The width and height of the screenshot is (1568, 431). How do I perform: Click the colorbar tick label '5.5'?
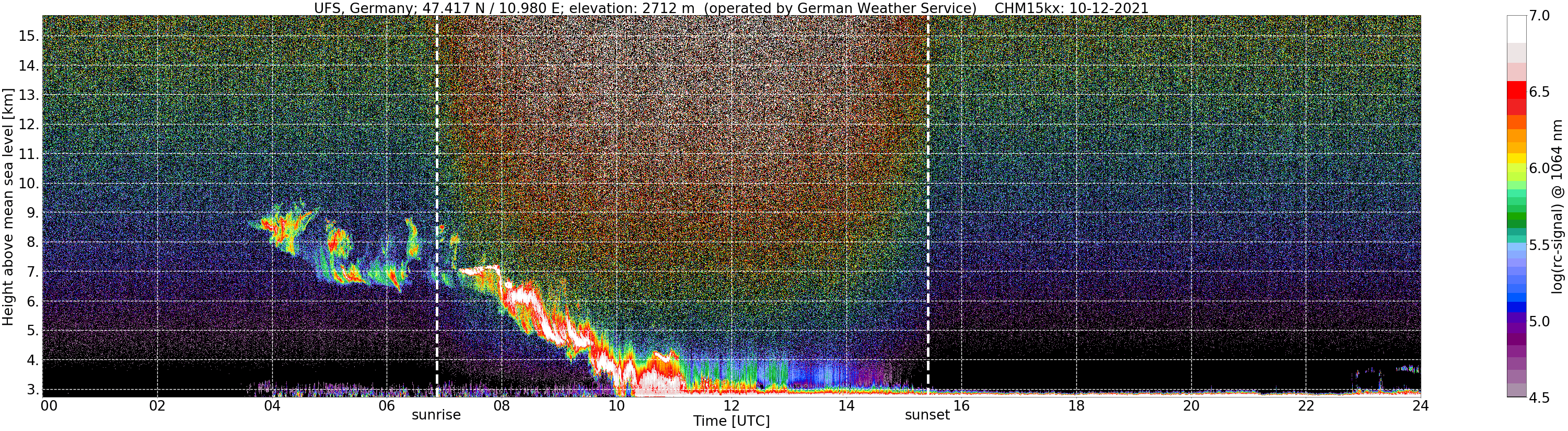(1539, 245)
